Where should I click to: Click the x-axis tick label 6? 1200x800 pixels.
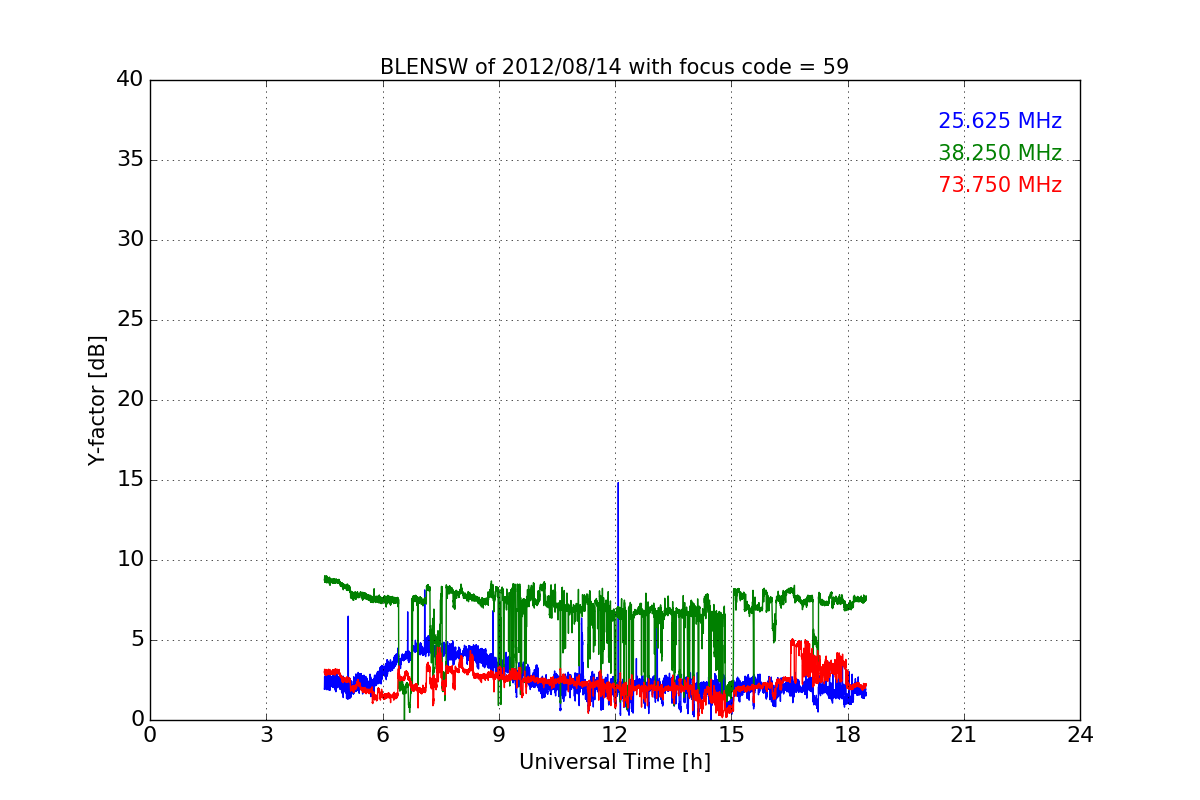click(x=383, y=734)
